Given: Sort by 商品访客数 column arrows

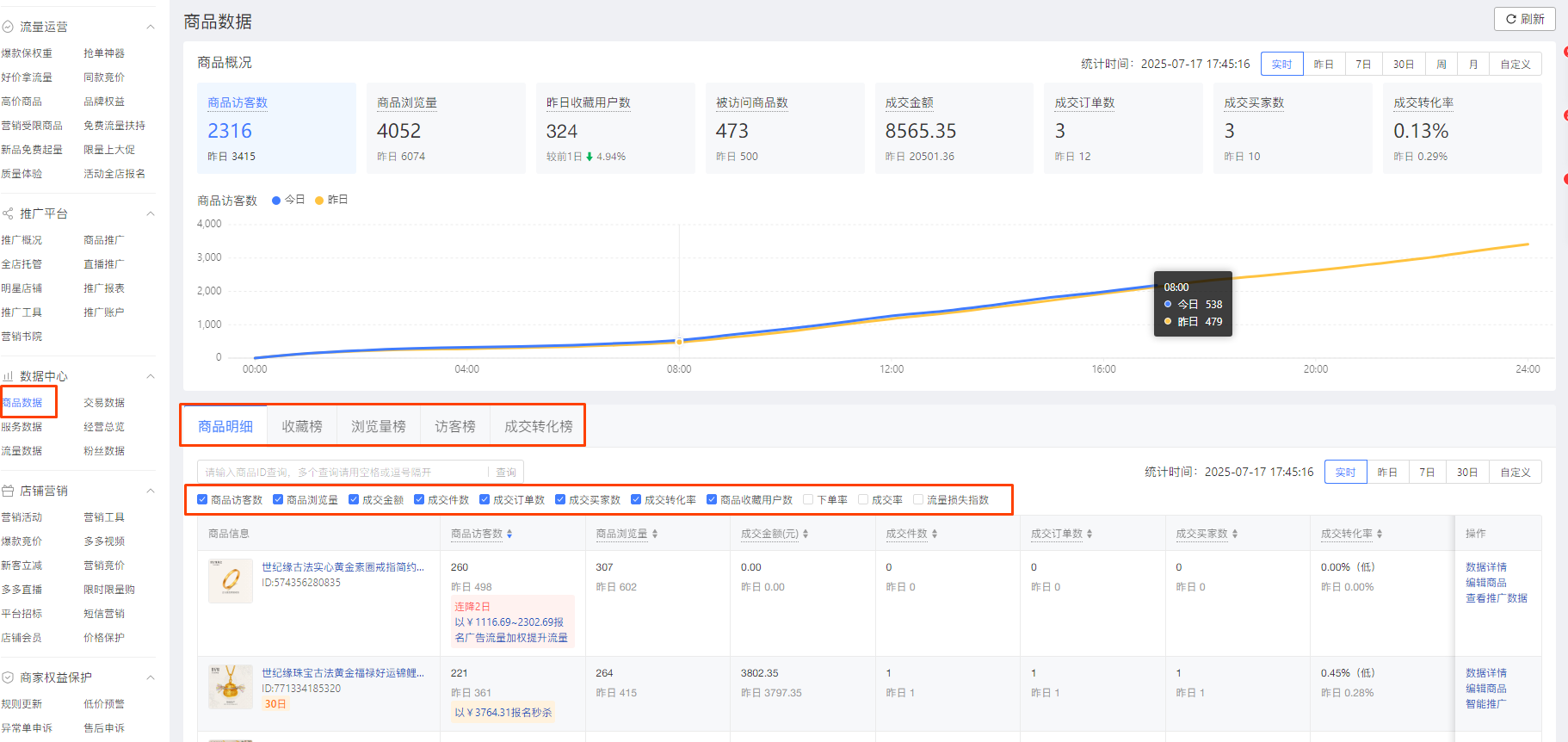Looking at the screenshot, I should point(509,535).
